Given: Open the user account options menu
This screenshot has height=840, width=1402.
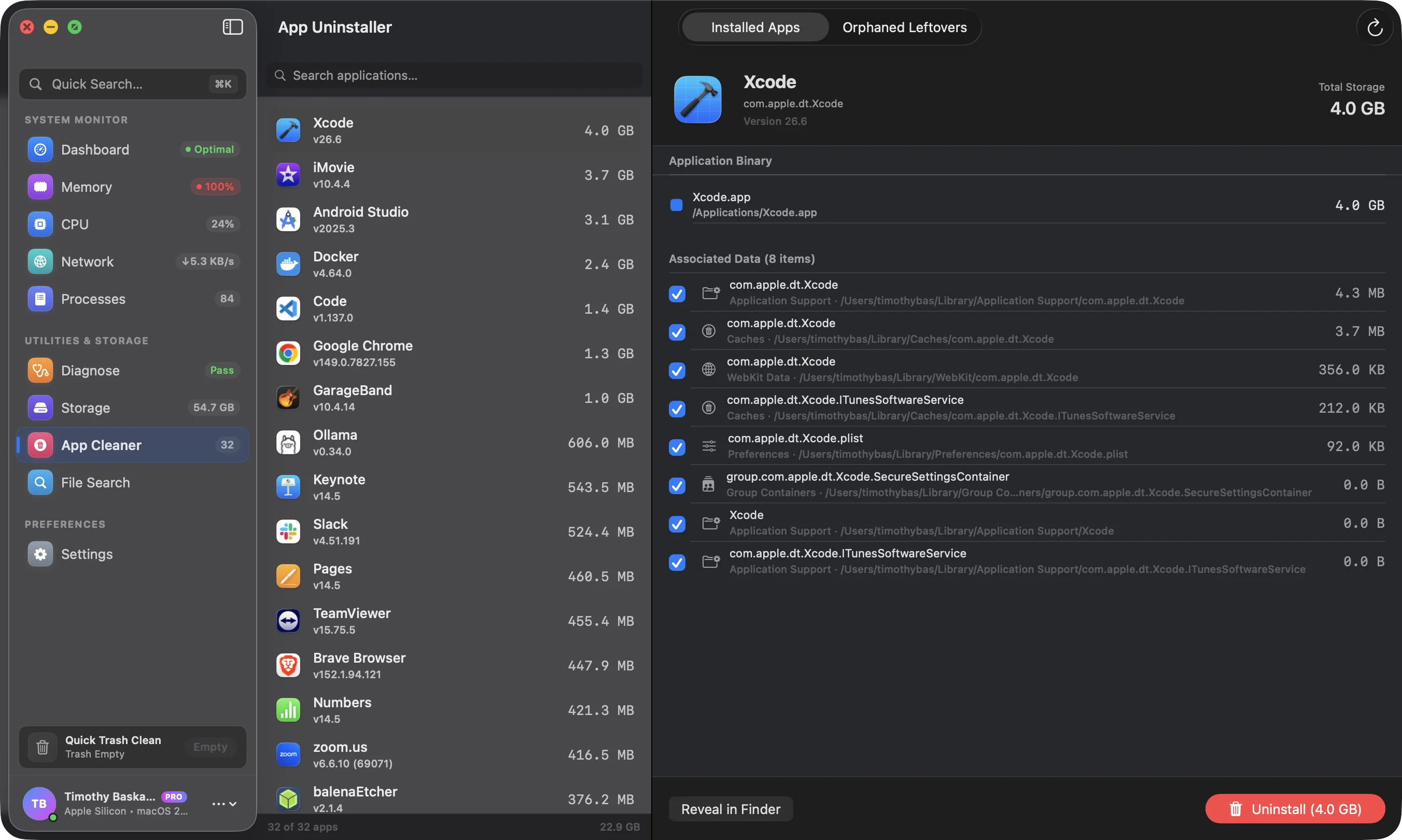Looking at the screenshot, I should pyautogui.click(x=224, y=804).
